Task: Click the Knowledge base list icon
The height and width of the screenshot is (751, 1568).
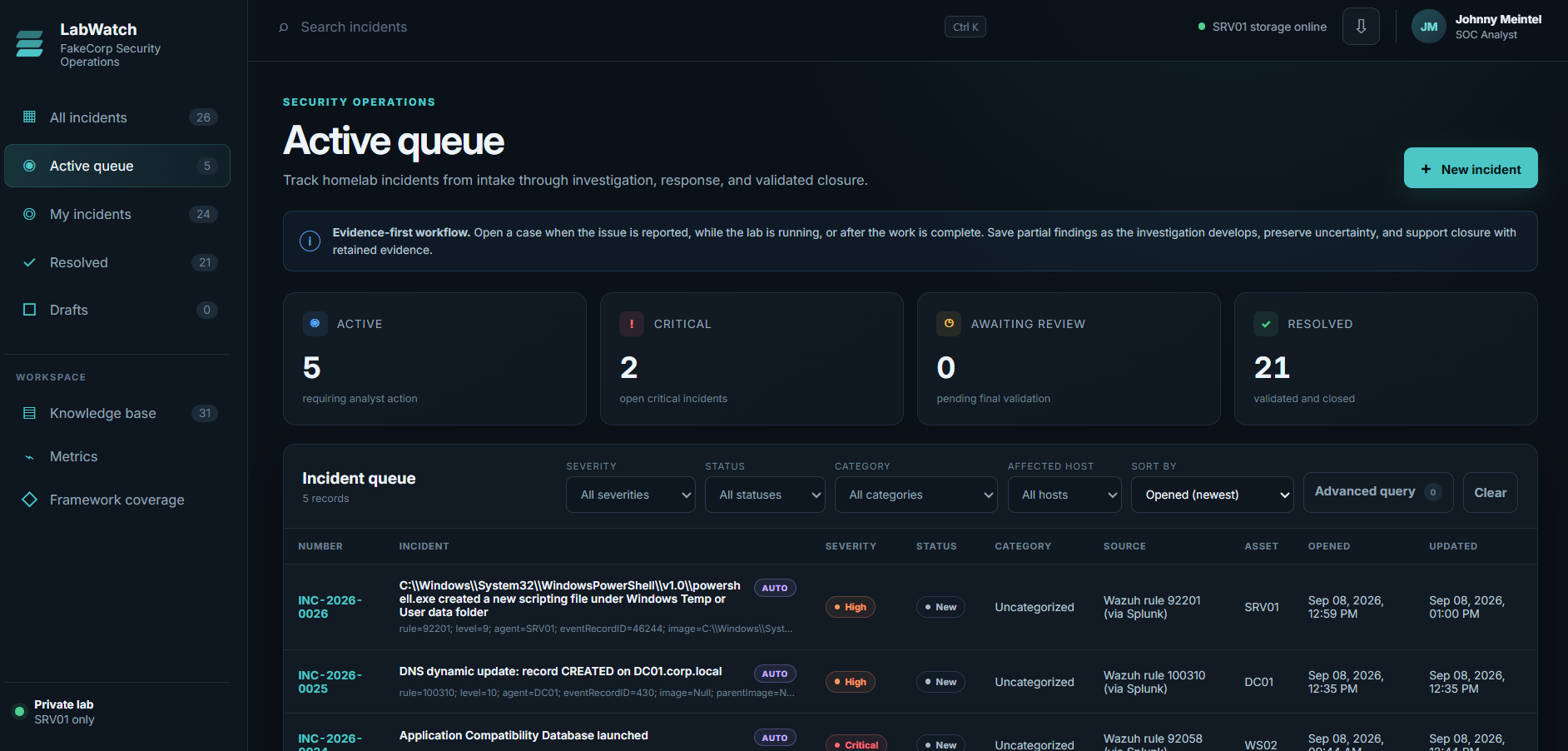Action: coord(29,413)
